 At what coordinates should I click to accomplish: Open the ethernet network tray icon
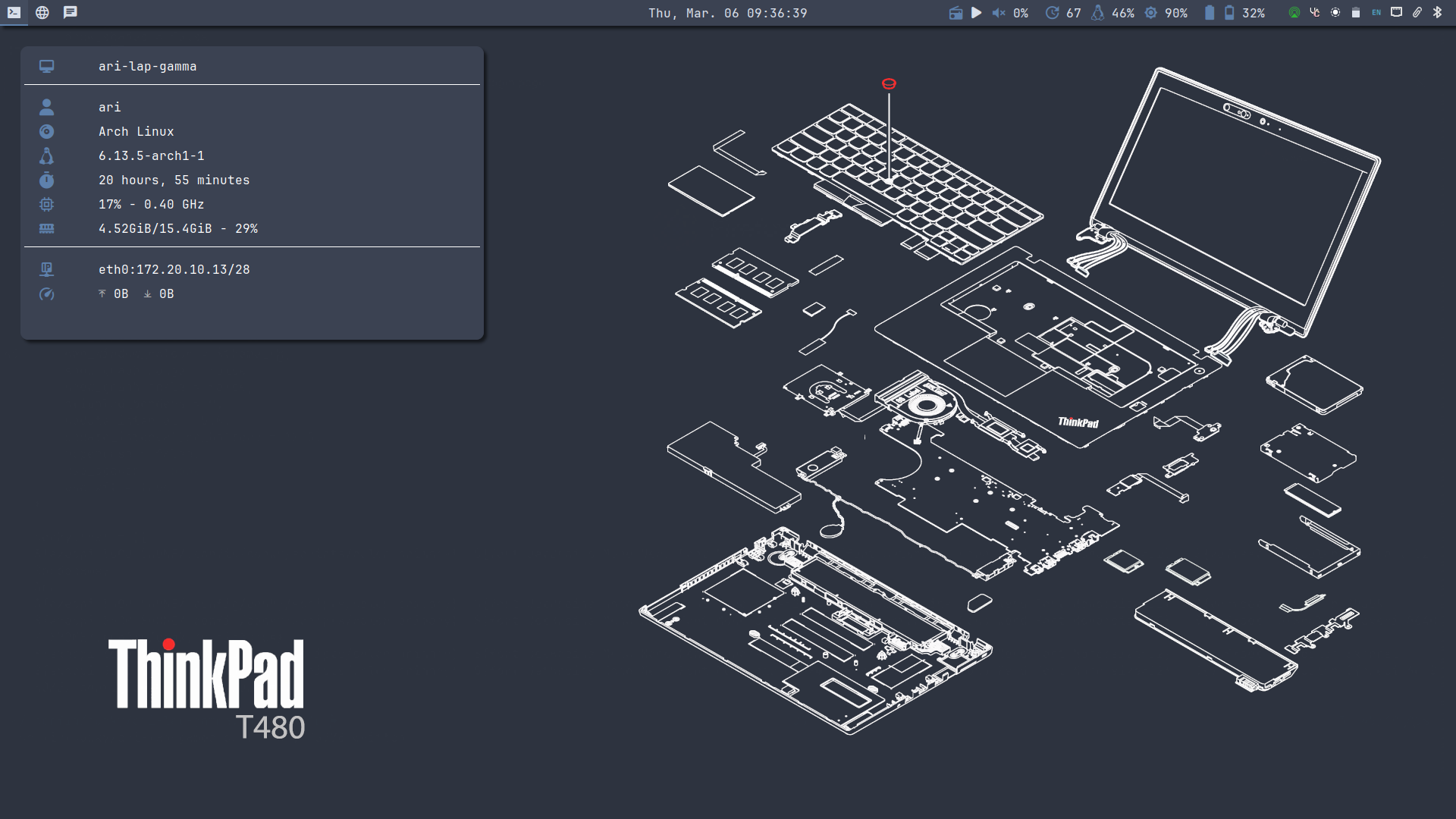click(1397, 12)
